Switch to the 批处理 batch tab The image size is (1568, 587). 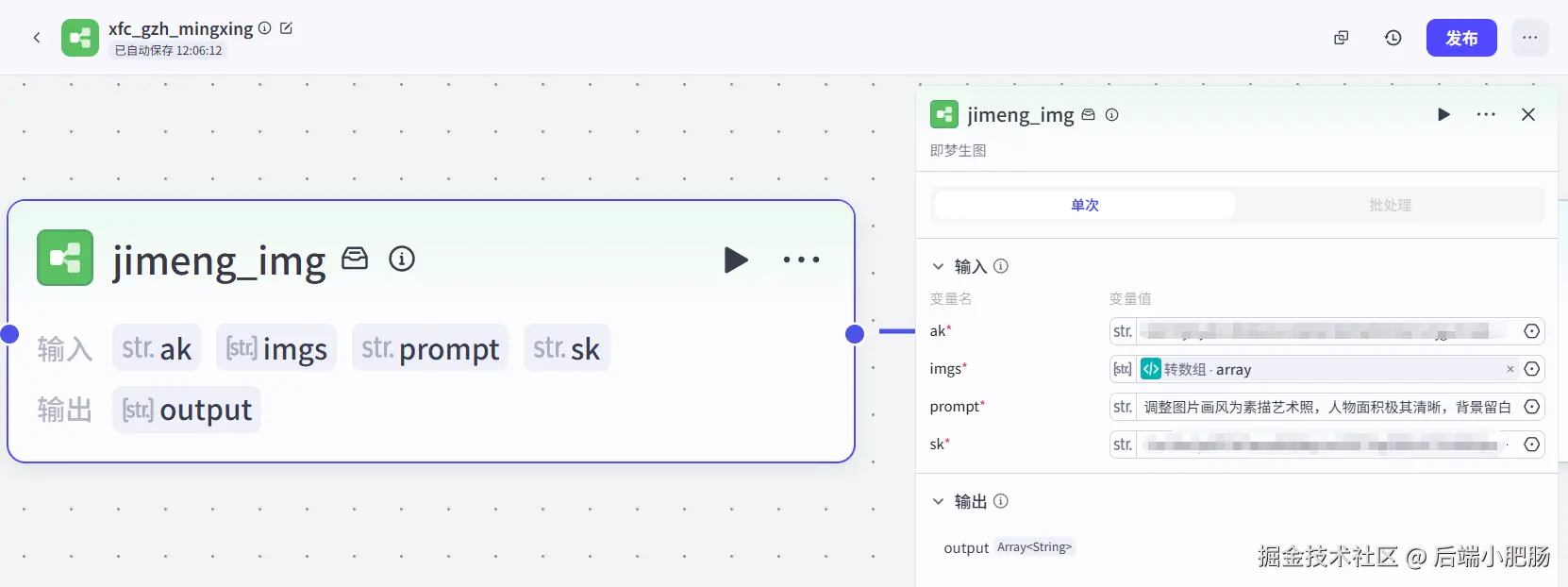click(x=1390, y=205)
